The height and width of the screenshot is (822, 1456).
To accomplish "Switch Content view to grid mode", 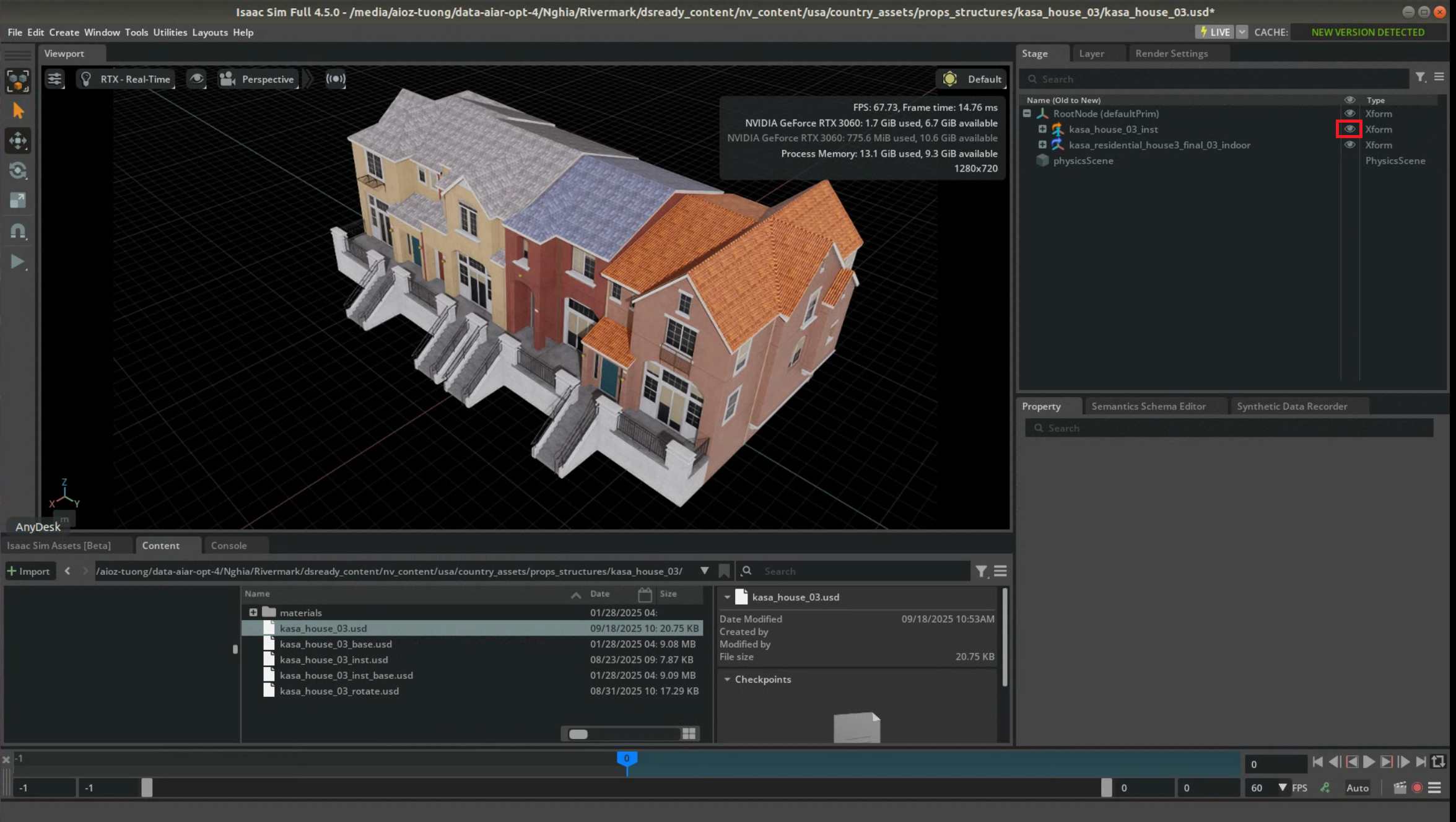I will (689, 734).
